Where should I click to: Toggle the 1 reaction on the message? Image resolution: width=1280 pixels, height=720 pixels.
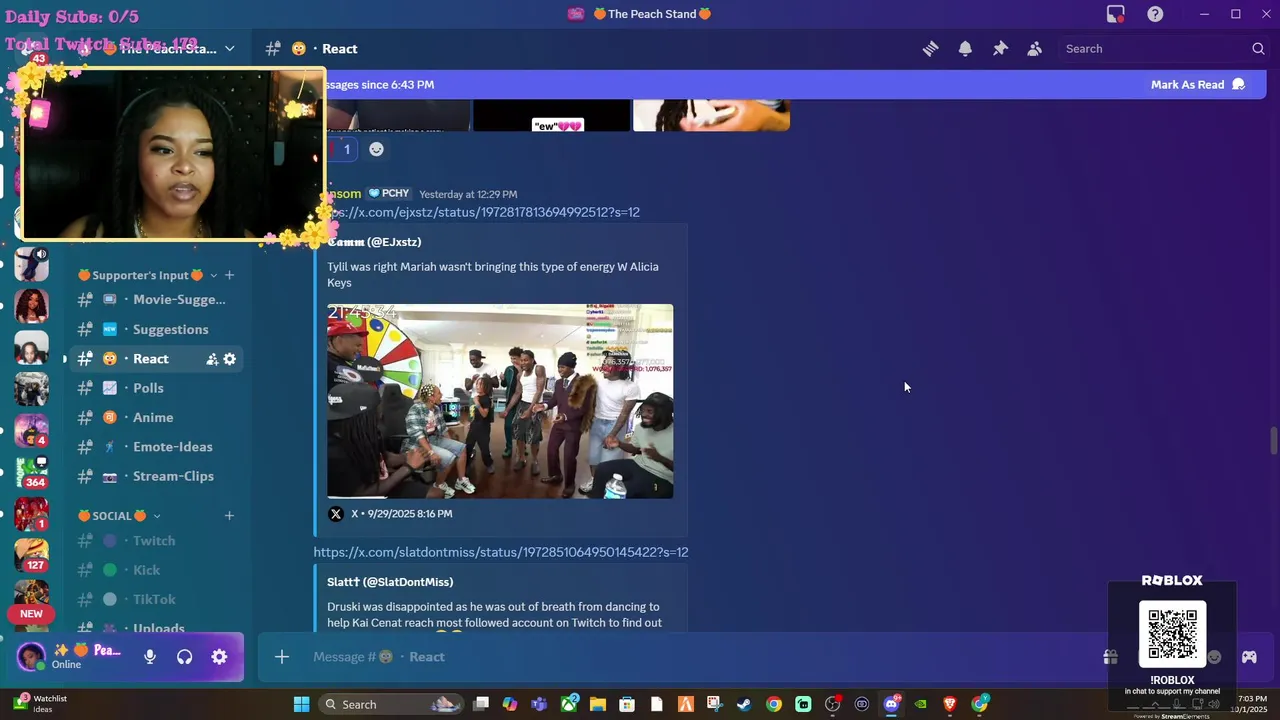point(340,149)
